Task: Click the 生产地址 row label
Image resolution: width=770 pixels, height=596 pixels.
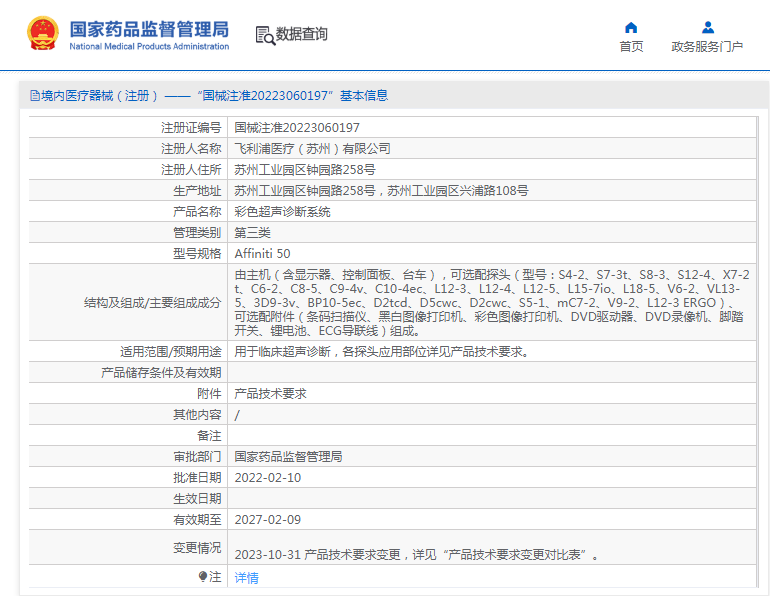Action: pos(197,190)
